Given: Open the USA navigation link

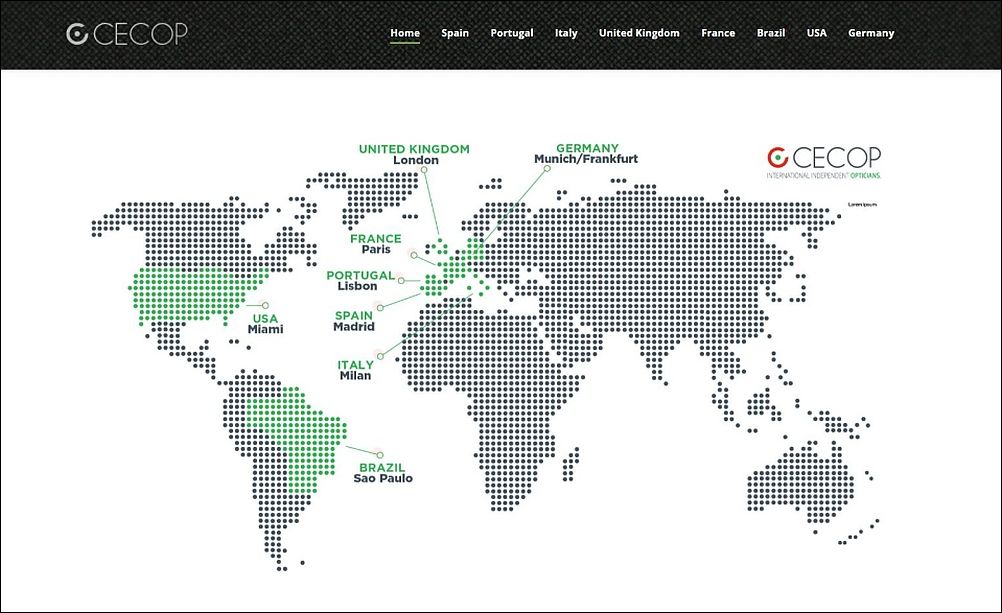Looking at the screenshot, I should [817, 33].
